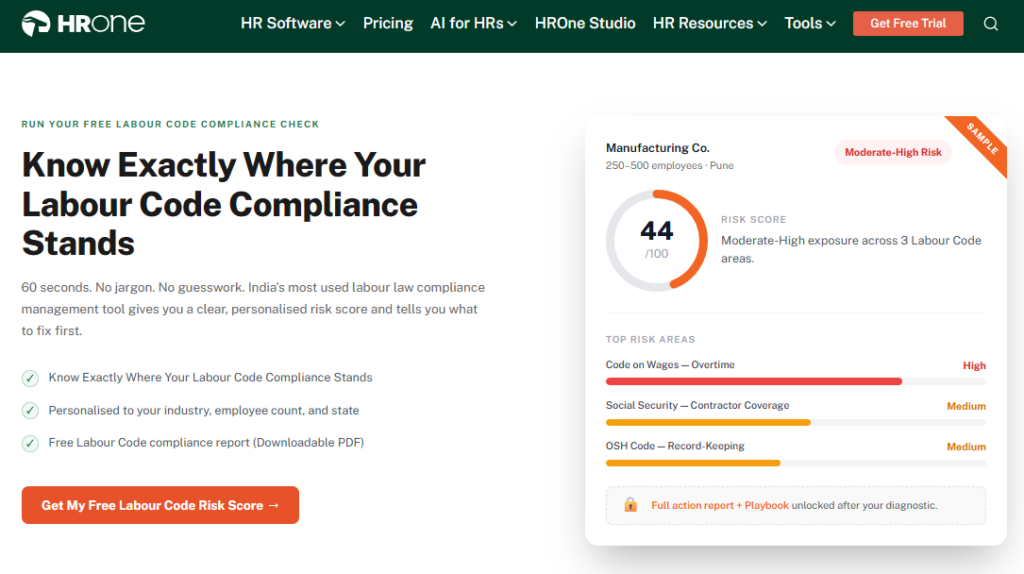Click 'Free Labour Code compliance report (Downloadable PDF)' text
This screenshot has width=1024, height=574.
pyautogui.click(x=206, y=443)
